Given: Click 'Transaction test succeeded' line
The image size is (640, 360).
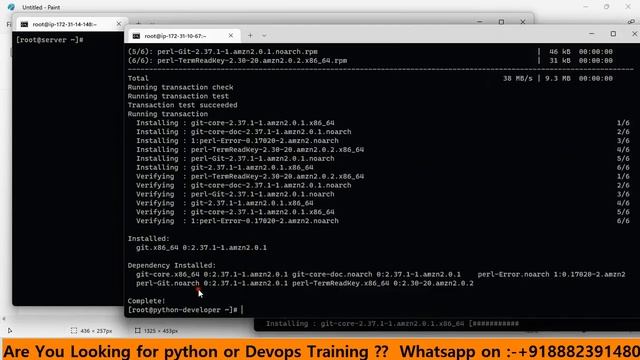Looking at the screenshot, I should click(182, 105).
